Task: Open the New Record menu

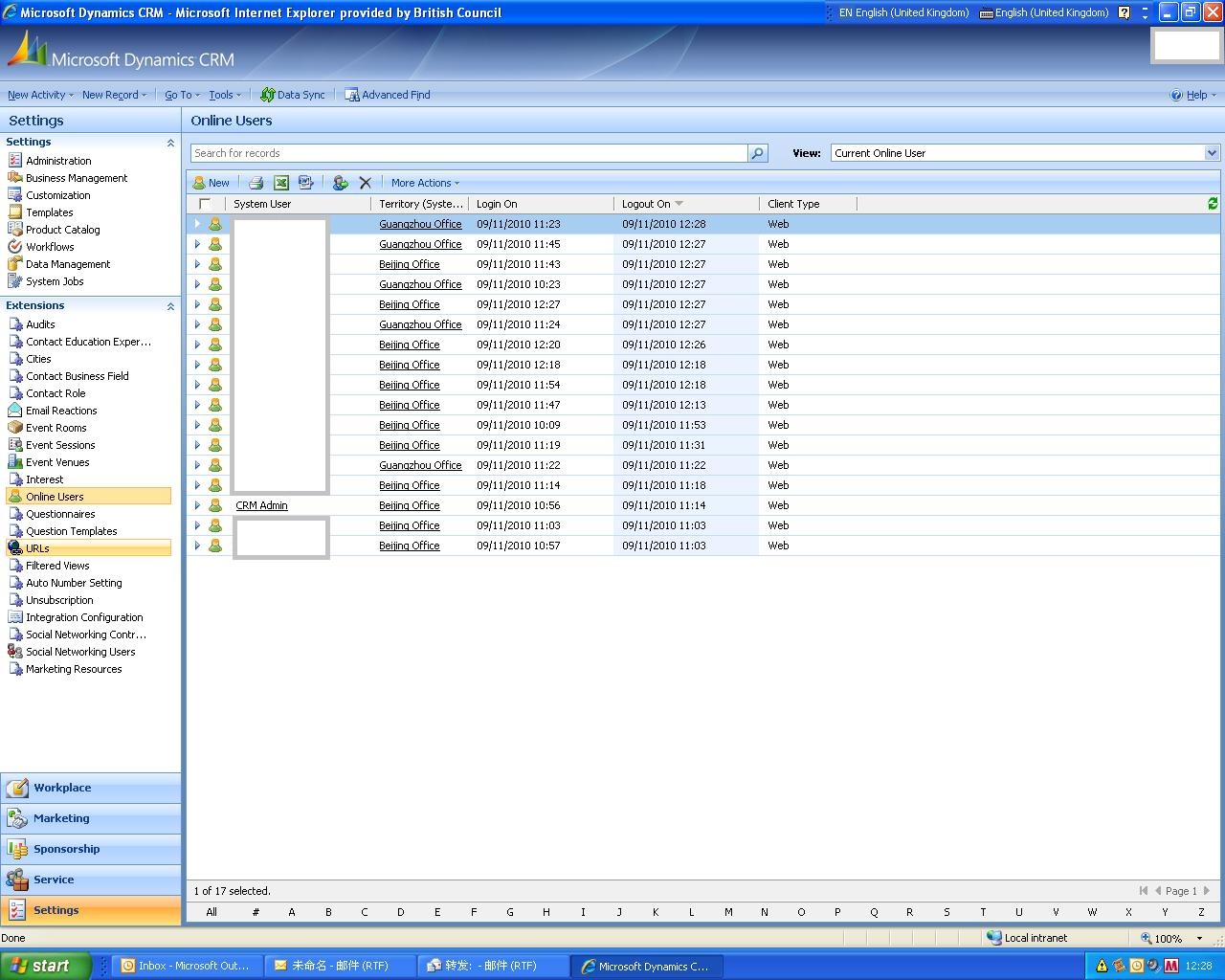Action: point(114,95)
